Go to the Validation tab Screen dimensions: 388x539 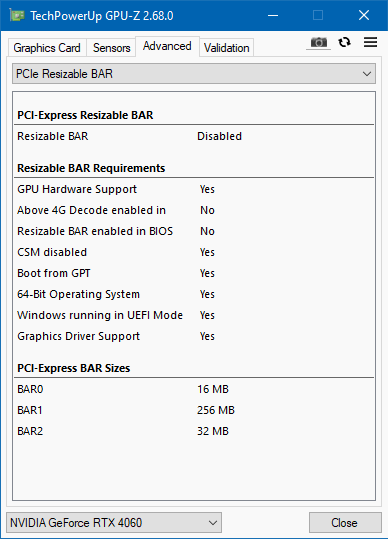(x=226, y=48)
